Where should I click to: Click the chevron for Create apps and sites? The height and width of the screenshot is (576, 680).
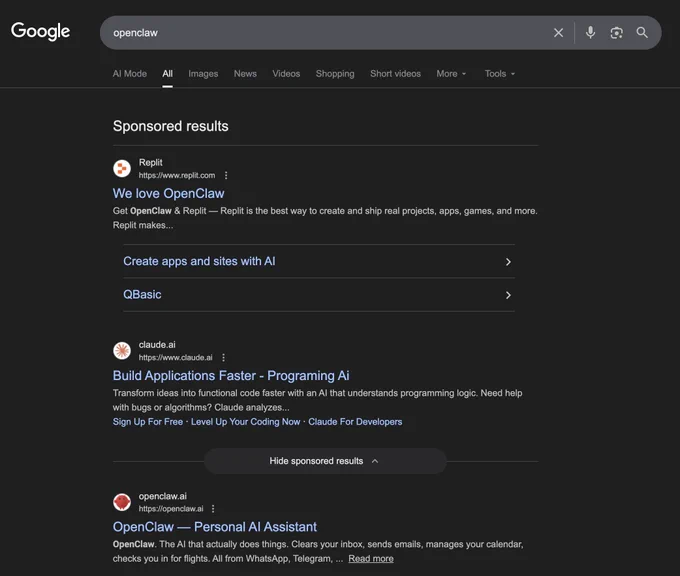(508, 262)
